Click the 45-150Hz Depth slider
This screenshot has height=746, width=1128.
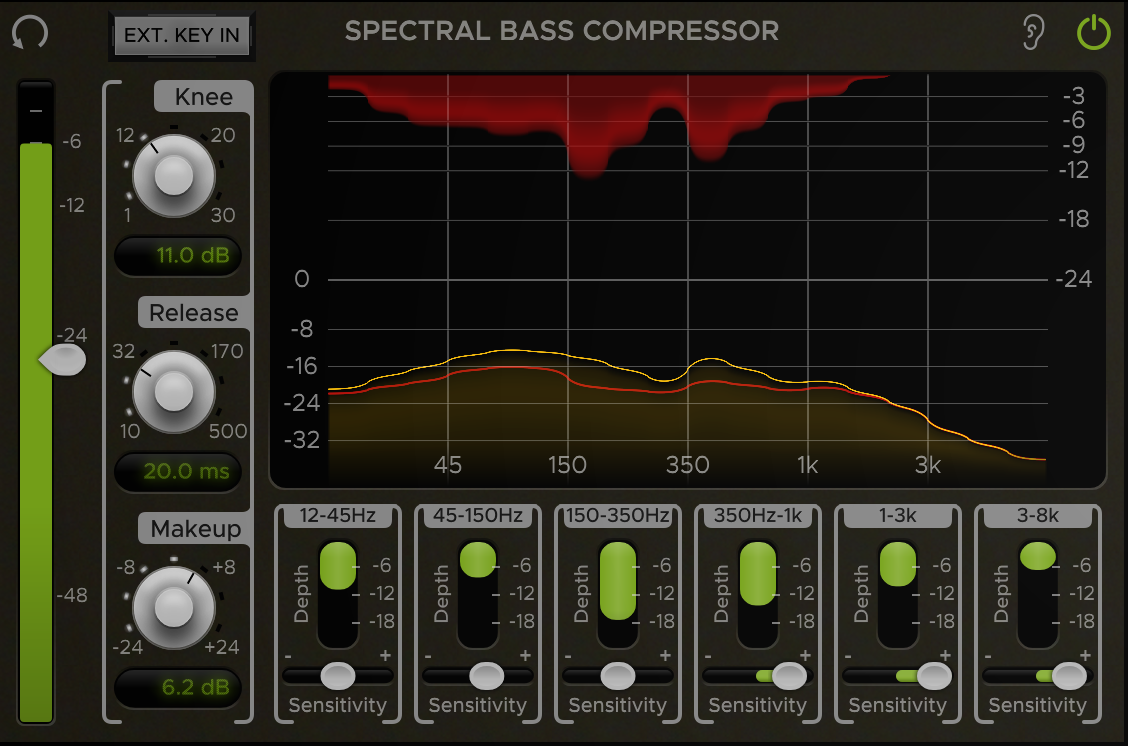coord(478,593)
